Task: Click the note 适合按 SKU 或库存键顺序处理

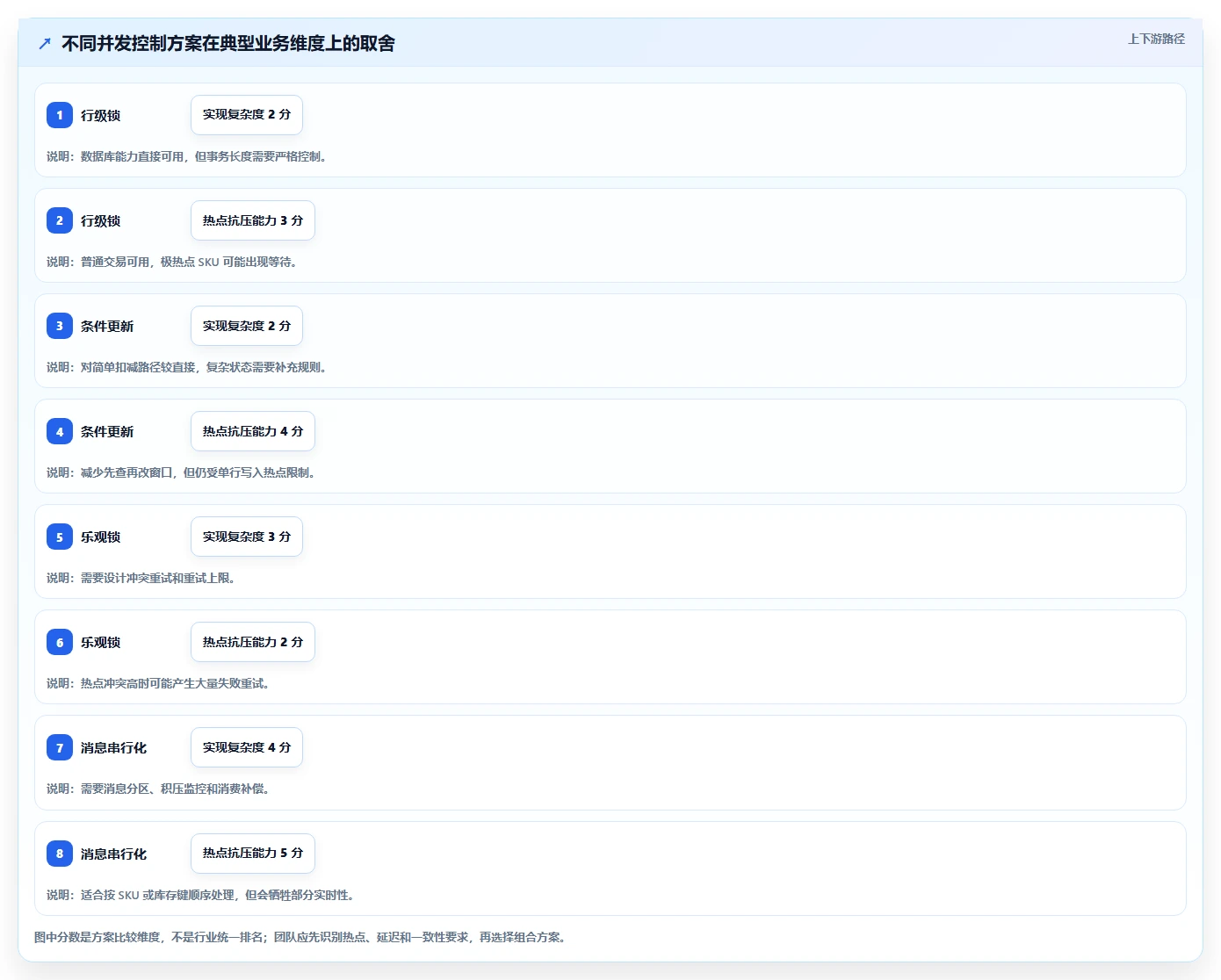Action: pyautogui.click(x=201, y=895)
